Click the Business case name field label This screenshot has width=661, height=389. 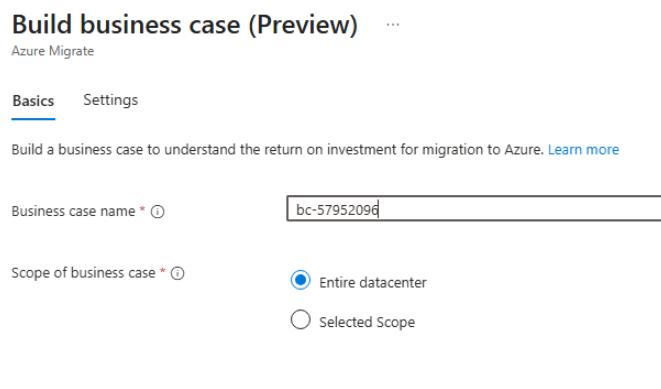(x=73, y=211)
